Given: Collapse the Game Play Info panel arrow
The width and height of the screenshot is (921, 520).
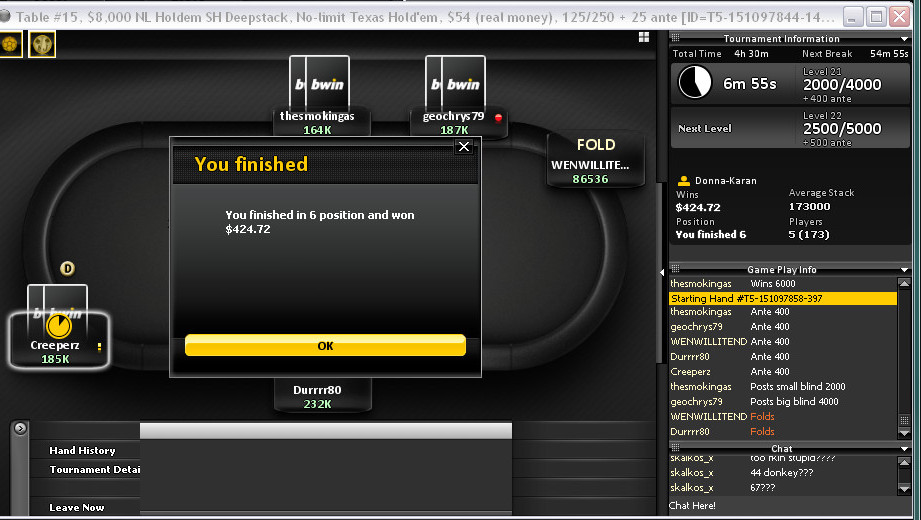Looking at the screenshot, I should (x=905, y=270).
